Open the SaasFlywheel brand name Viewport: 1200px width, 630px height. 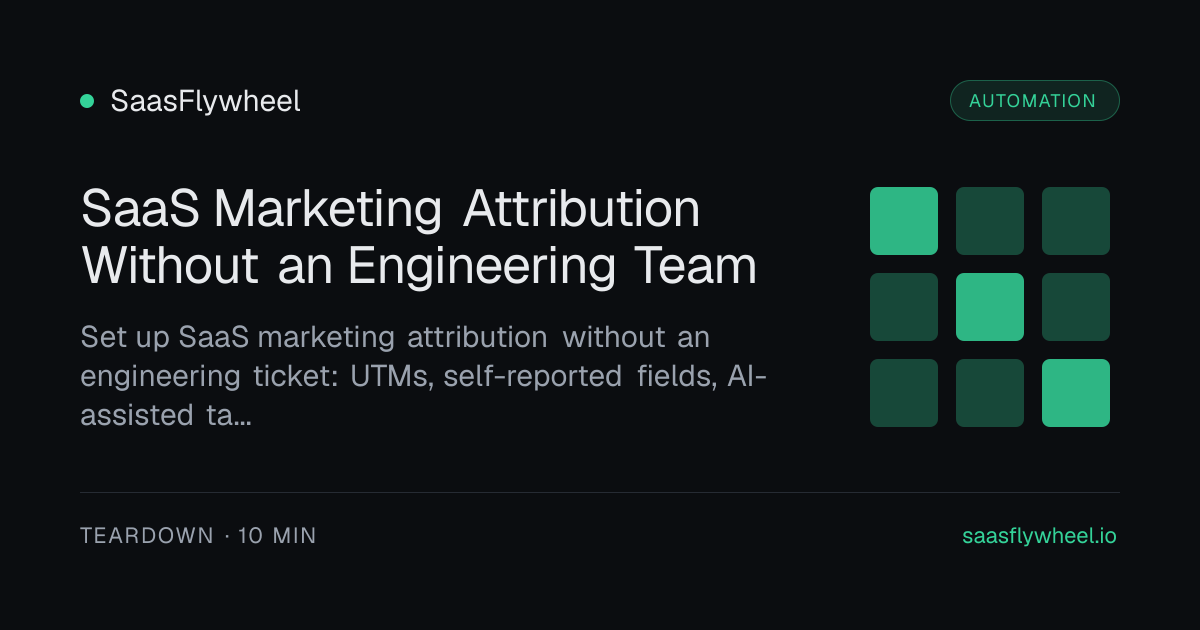[205, 101]
